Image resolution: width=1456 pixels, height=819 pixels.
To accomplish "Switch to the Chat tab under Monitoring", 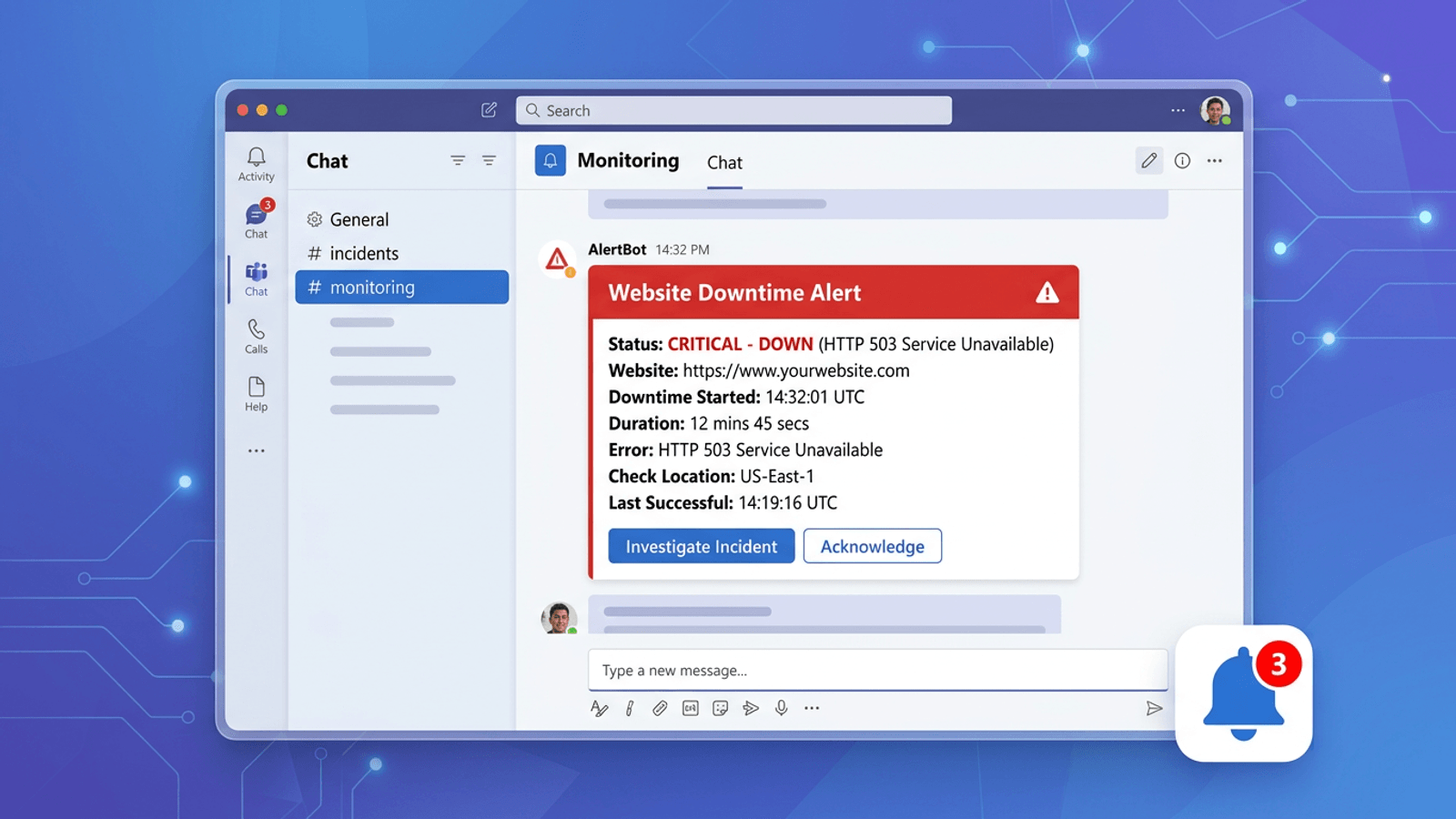I will pyautogui.click(x=724, y=163).
